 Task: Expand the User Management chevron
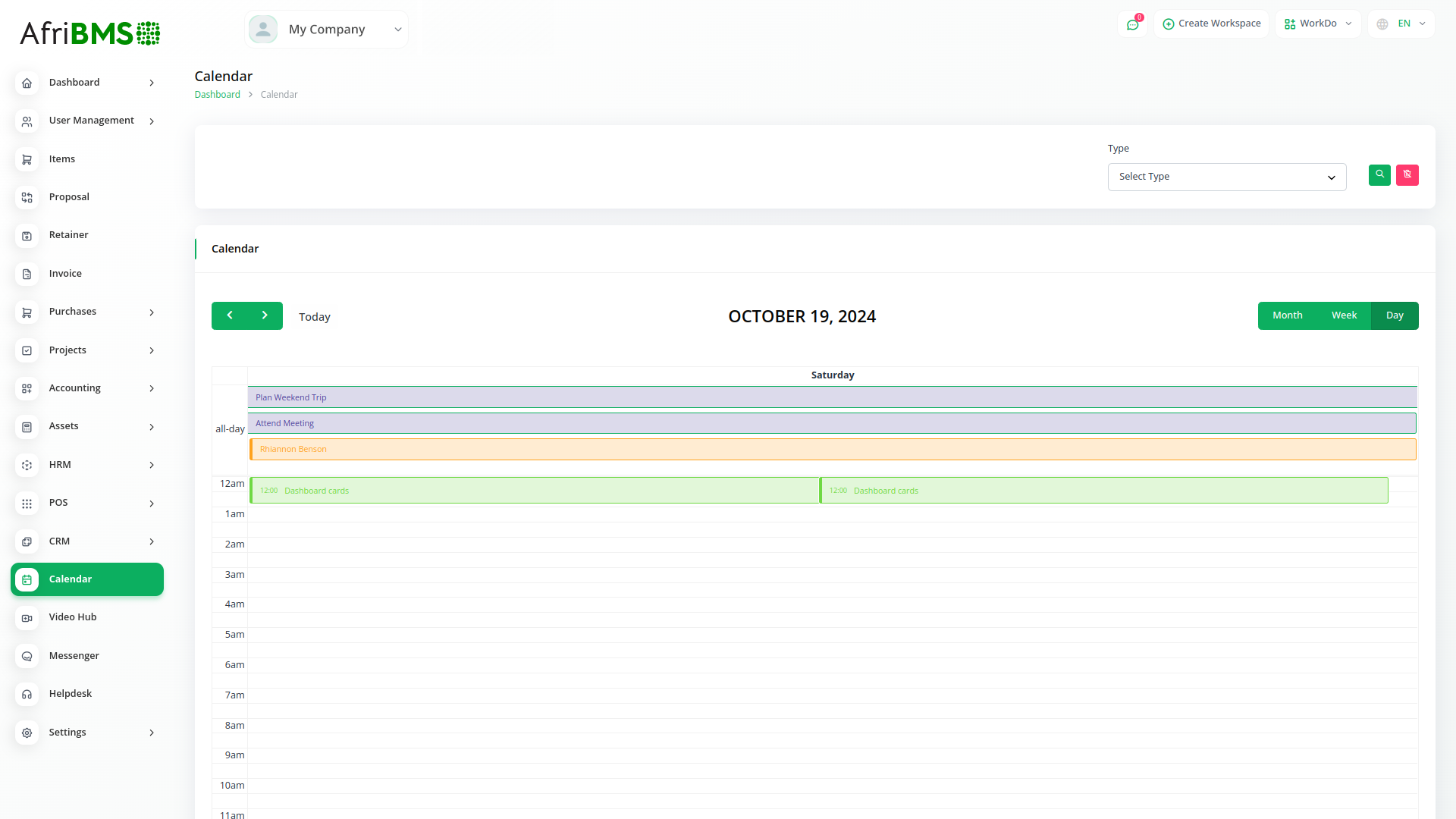pos(152,121)
